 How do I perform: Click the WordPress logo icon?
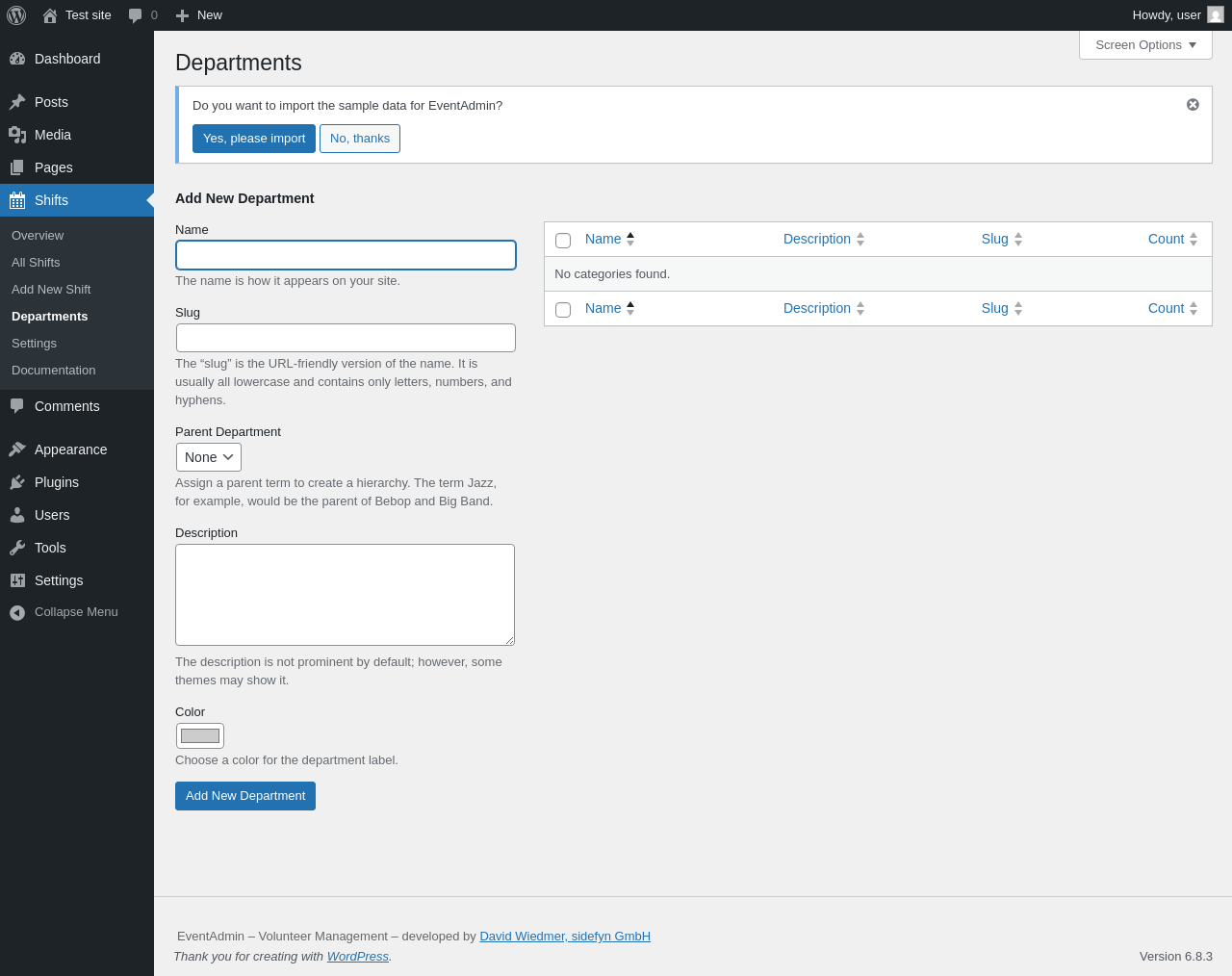coord(16,15)
